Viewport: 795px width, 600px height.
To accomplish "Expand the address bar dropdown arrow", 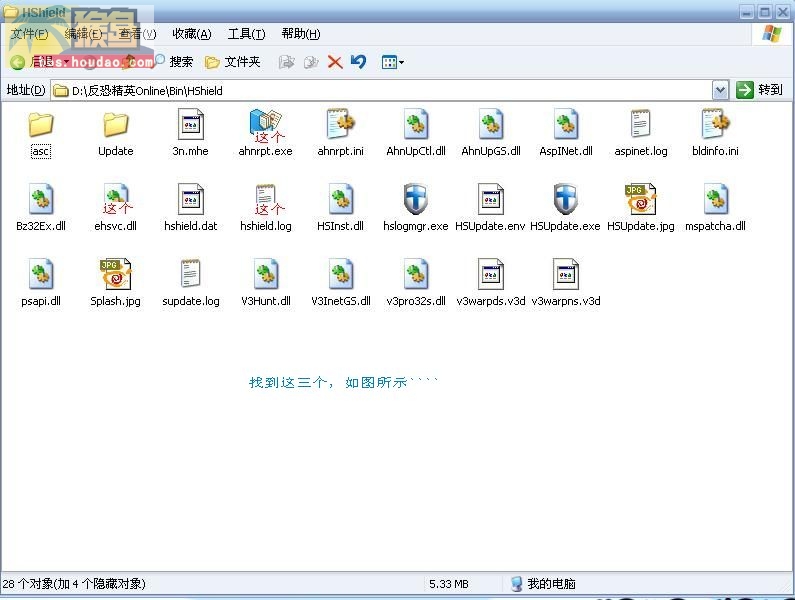I will pyautogui.click(x=720, y=90).
